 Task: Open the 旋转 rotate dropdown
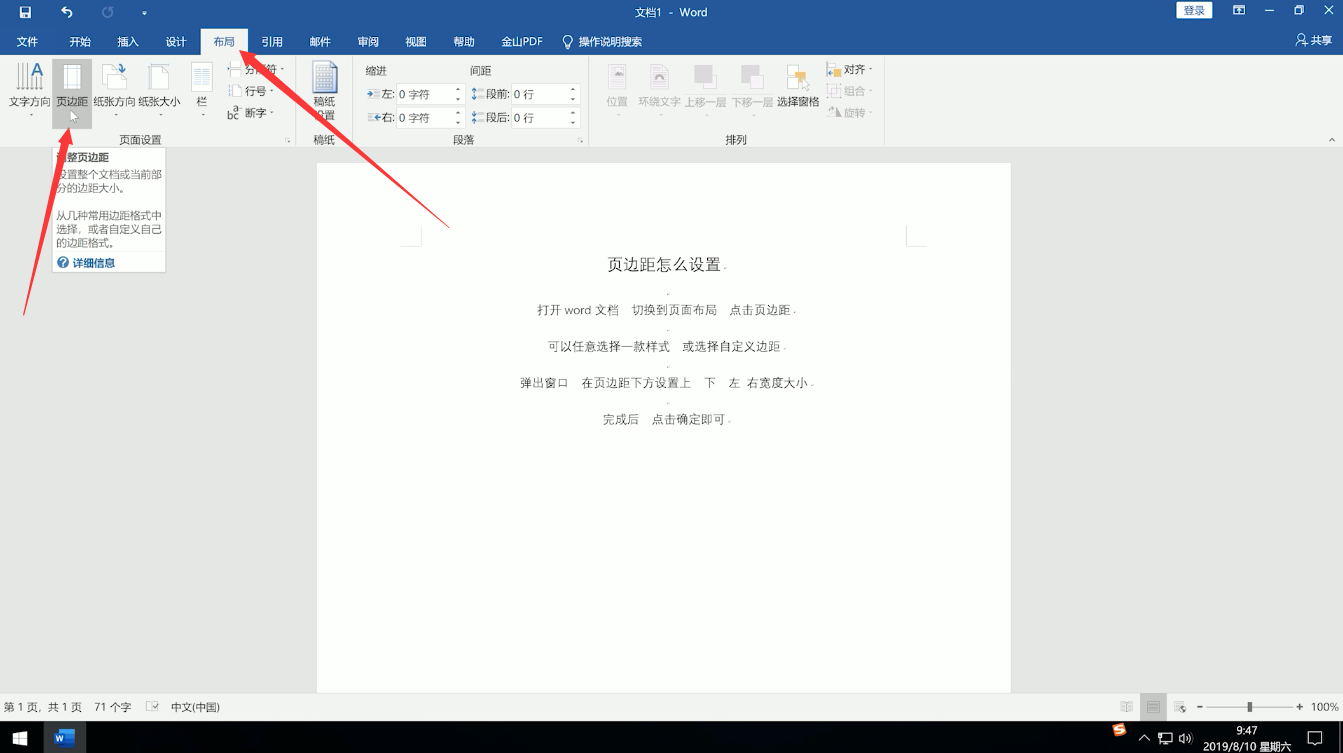click(850, 113)
